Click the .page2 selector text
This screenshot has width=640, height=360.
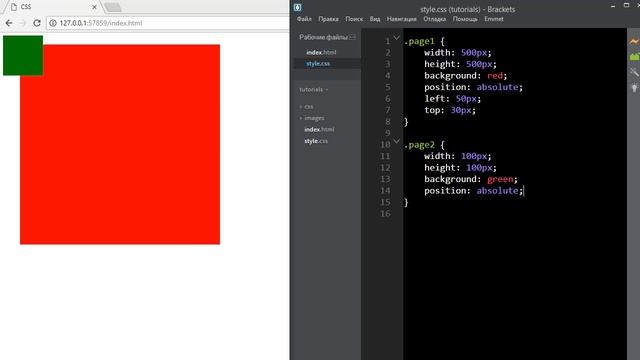[419, 145]
